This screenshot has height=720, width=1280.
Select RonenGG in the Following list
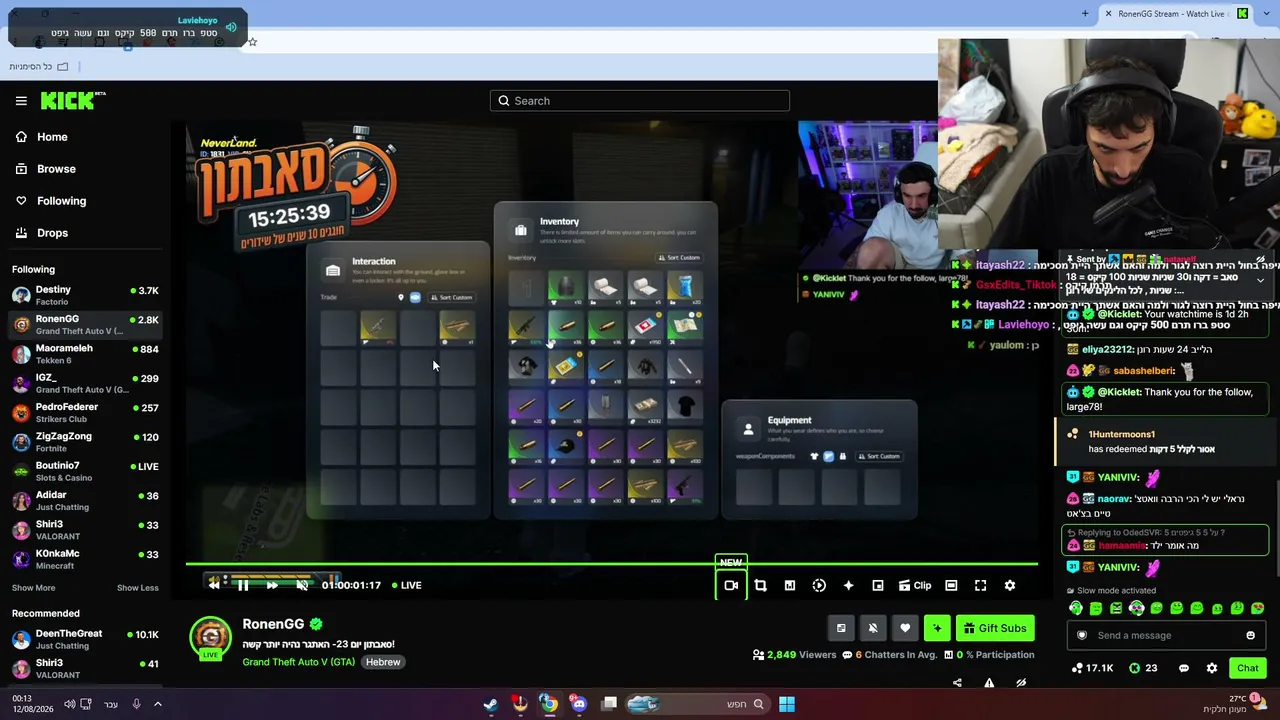(x=85, y=324)
